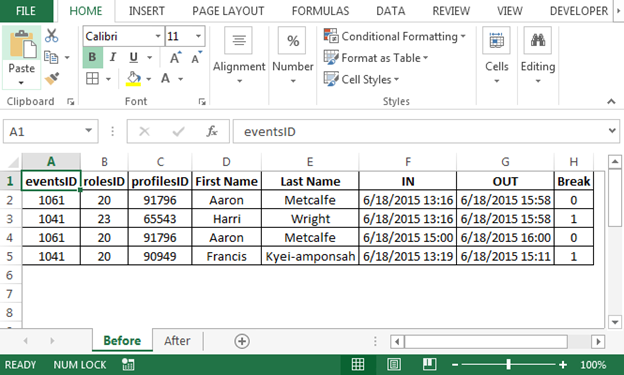Open the Paste options dropdown arrow
The image size is (624, 375).
21,83
